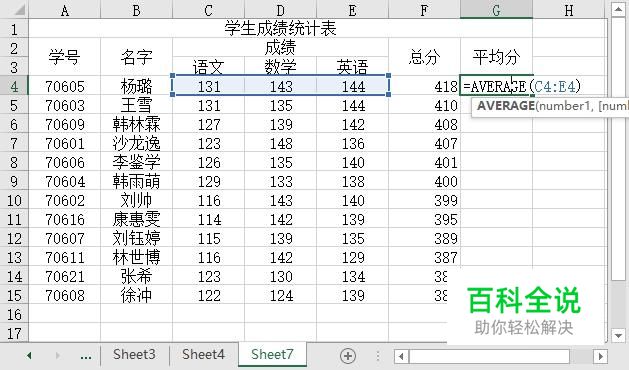Click the name 韩雨萌
Image resolution: width=629 pixels, height=370 pixels.
pos(136,181)
